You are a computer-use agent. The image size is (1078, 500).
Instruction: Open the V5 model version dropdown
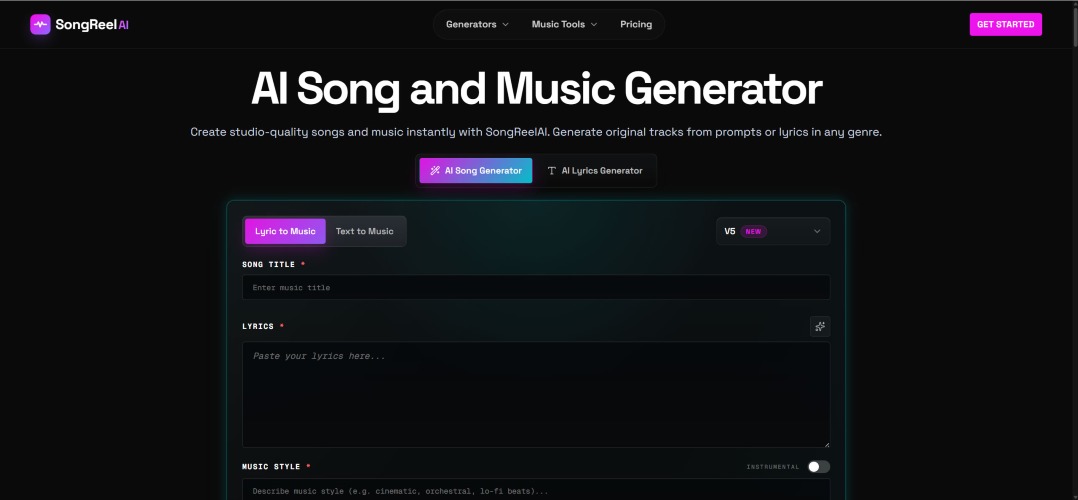773,231
